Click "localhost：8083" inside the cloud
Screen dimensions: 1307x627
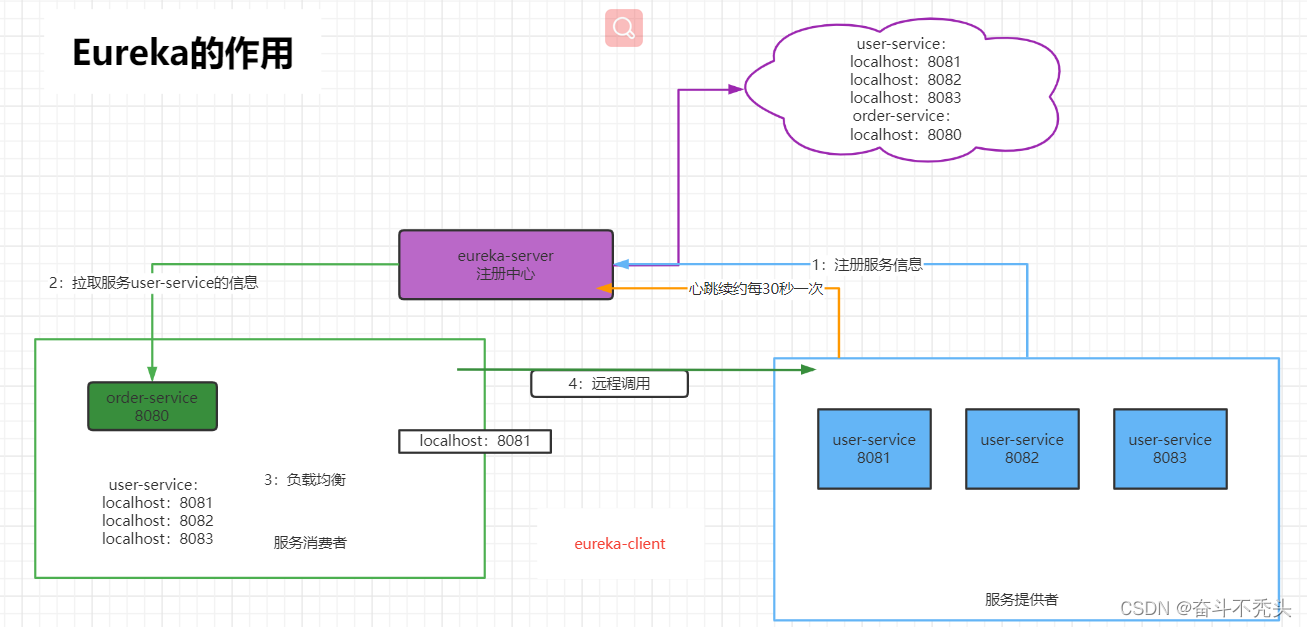tap(906, 98)
